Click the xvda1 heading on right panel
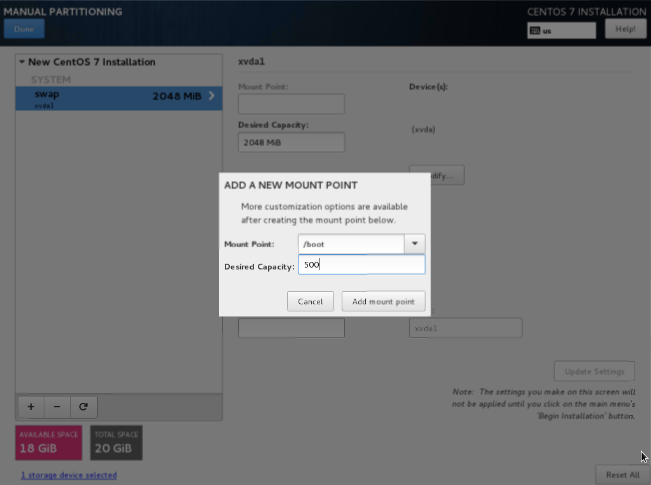651x485 pixels. pyautogui.click(x=251, y=61)
